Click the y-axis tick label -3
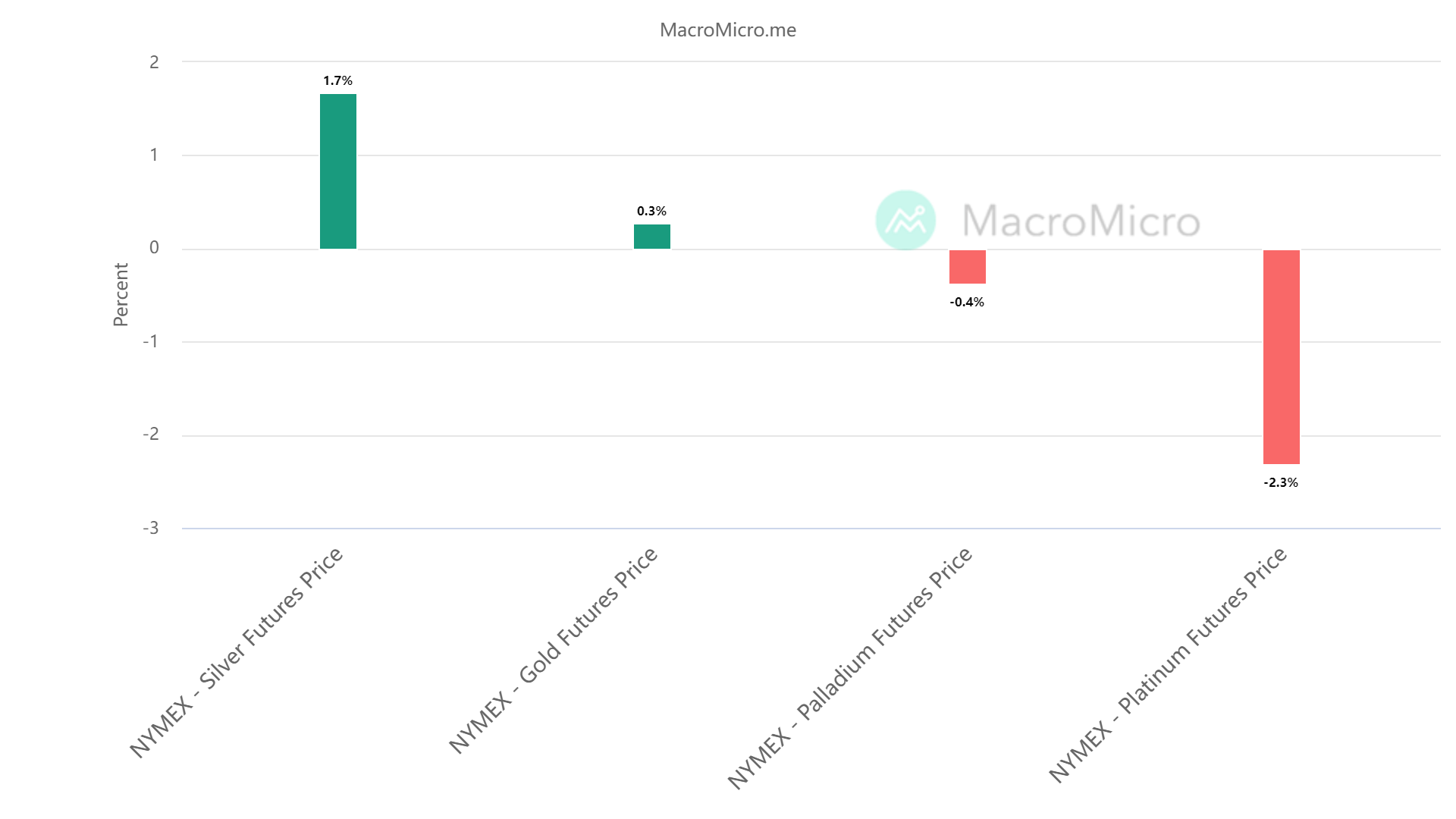Viewport: 1456px width, 819px height. 151,528
